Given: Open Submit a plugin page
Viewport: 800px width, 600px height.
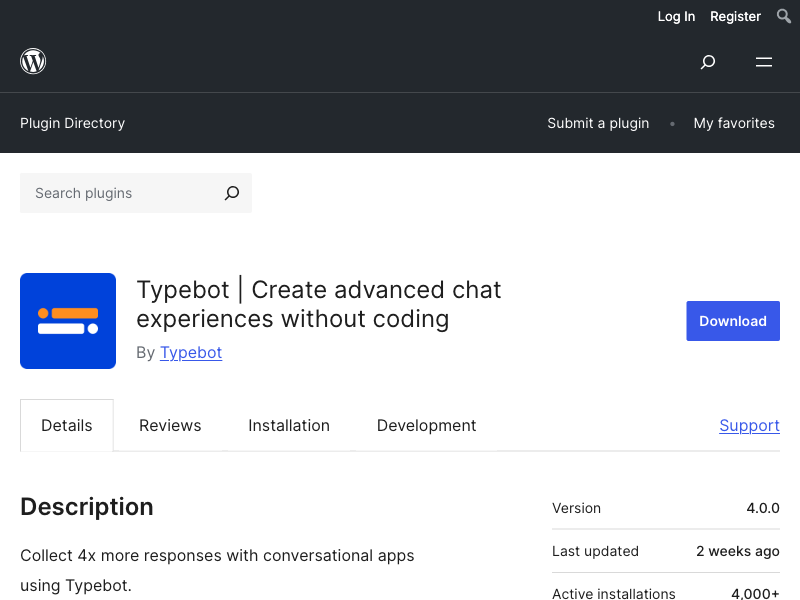Looking at the screenshot, I should pos(598,123).
